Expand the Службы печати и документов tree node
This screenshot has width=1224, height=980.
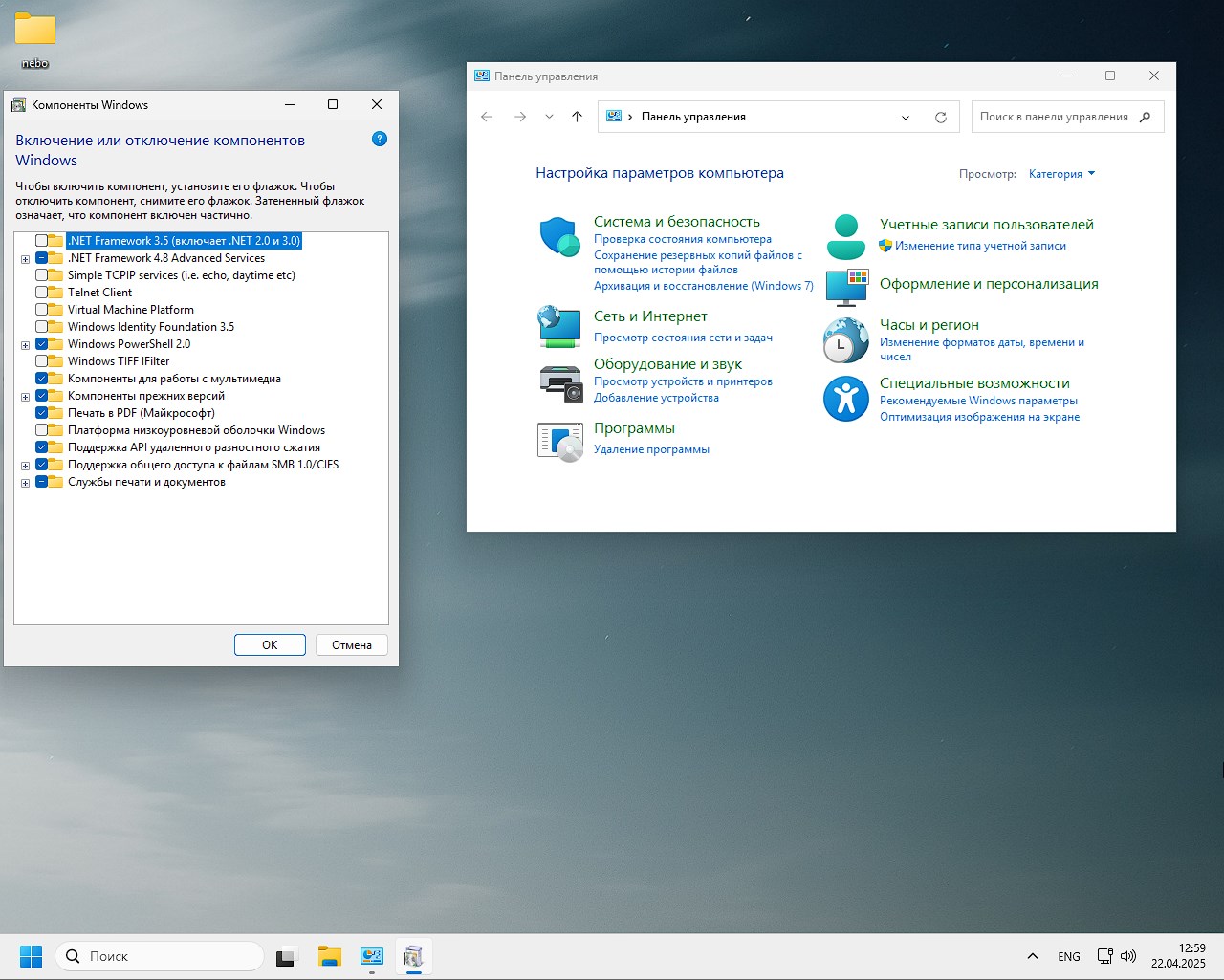tap(26, 483)
